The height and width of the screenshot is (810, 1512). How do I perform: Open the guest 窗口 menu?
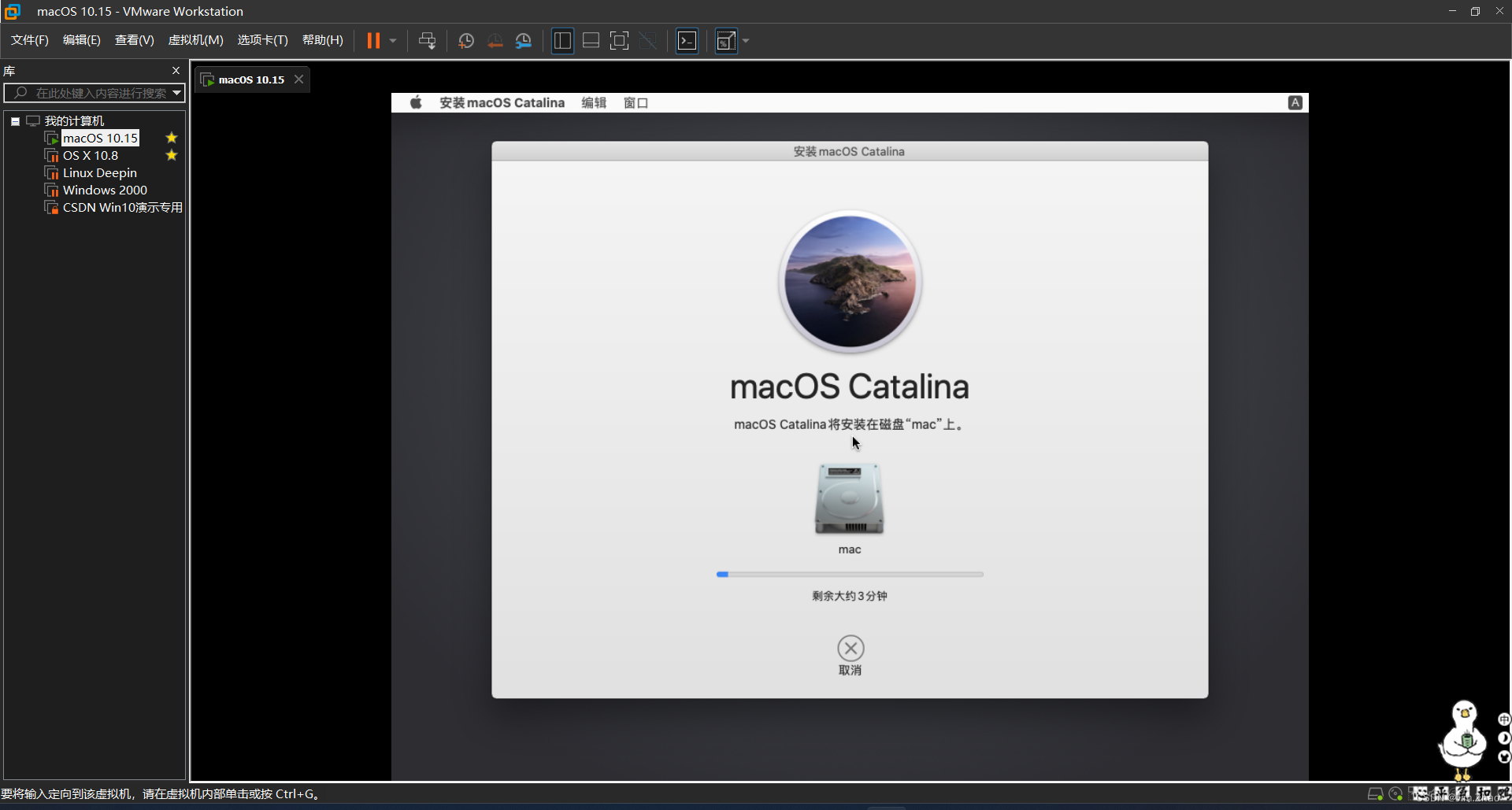[636, 102]
